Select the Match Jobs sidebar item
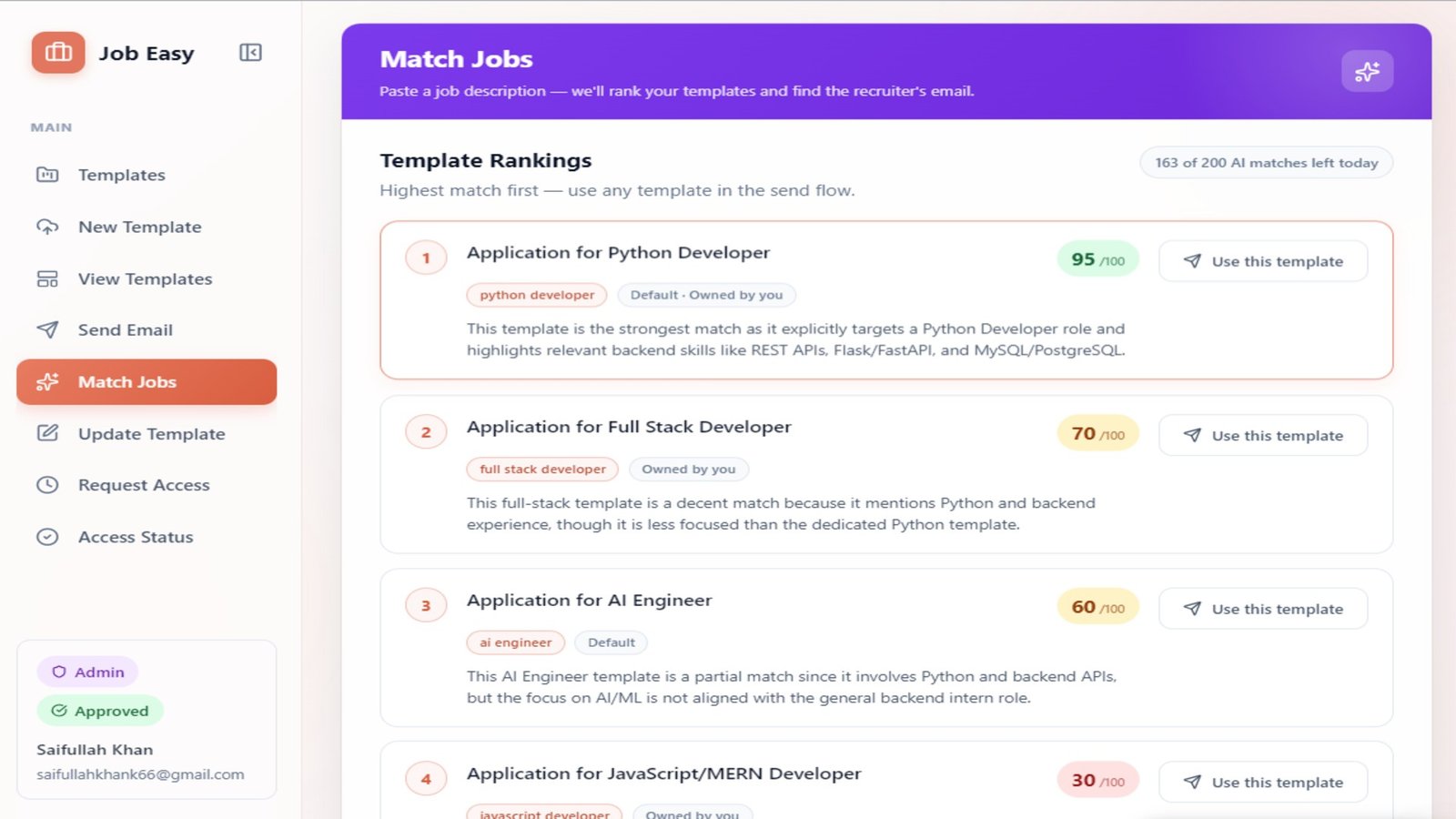1456x819 pixels. pos(147,382)
